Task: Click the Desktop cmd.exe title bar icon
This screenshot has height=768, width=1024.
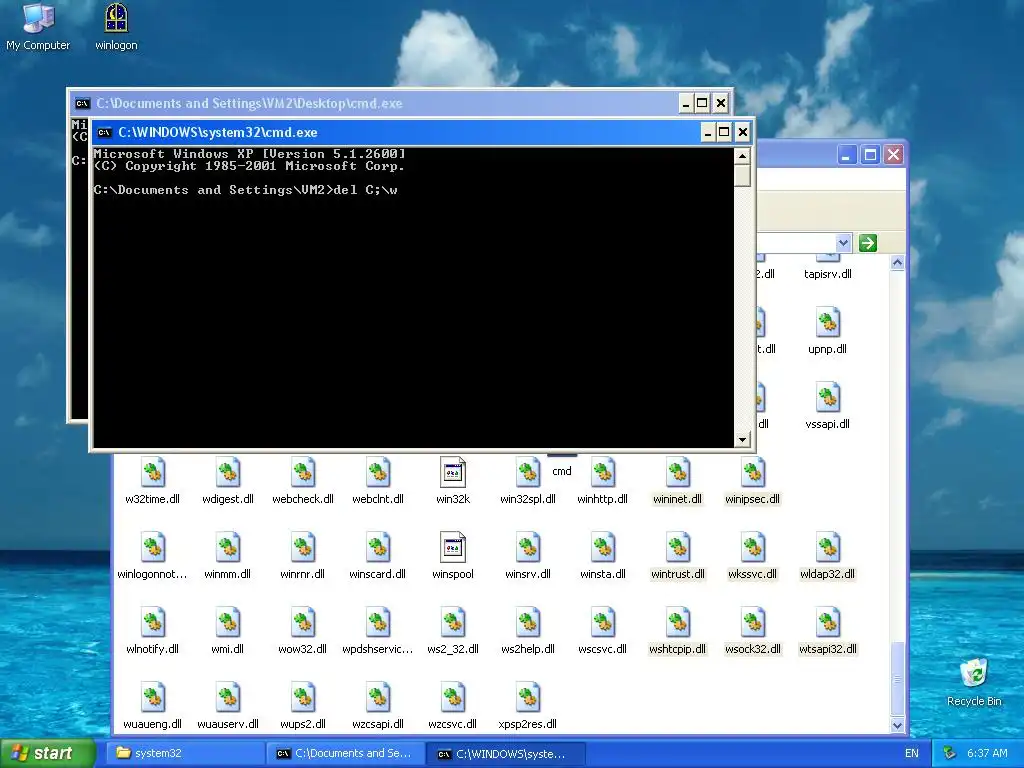Action: 82,103
